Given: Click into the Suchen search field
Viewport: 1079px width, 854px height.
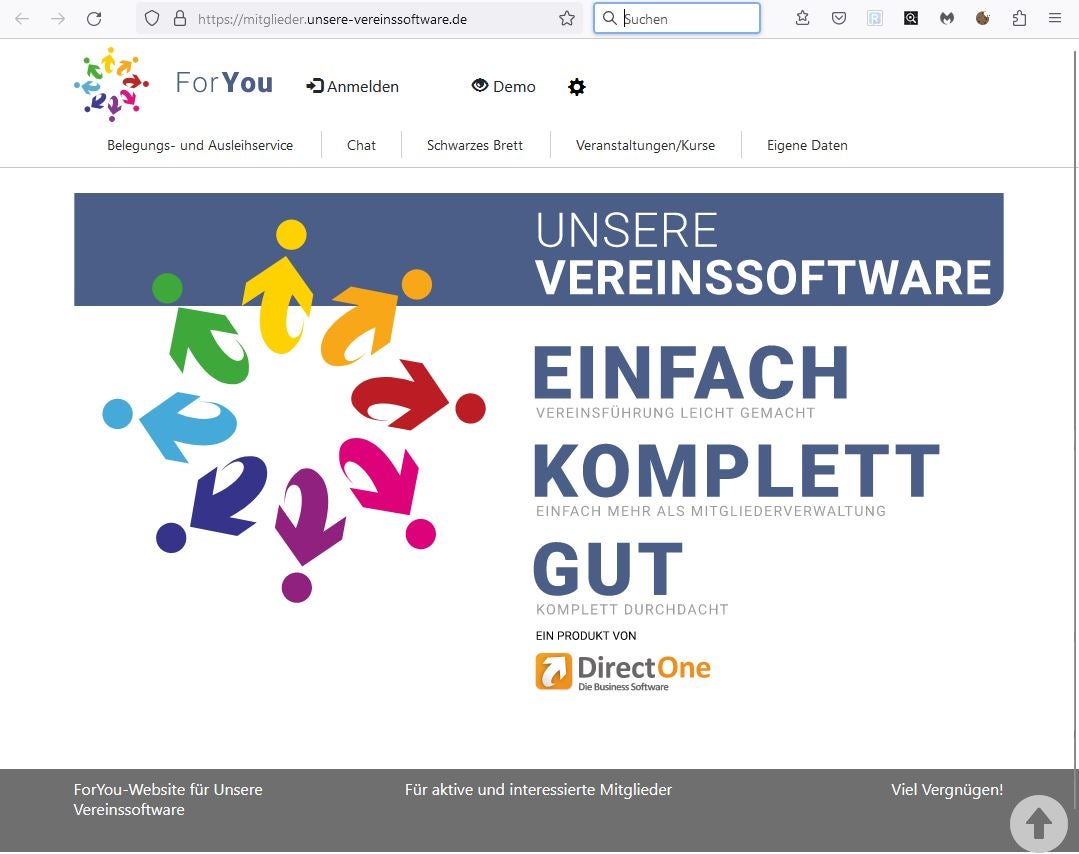Looking at the screenshot, I should (x=677, y=19).
